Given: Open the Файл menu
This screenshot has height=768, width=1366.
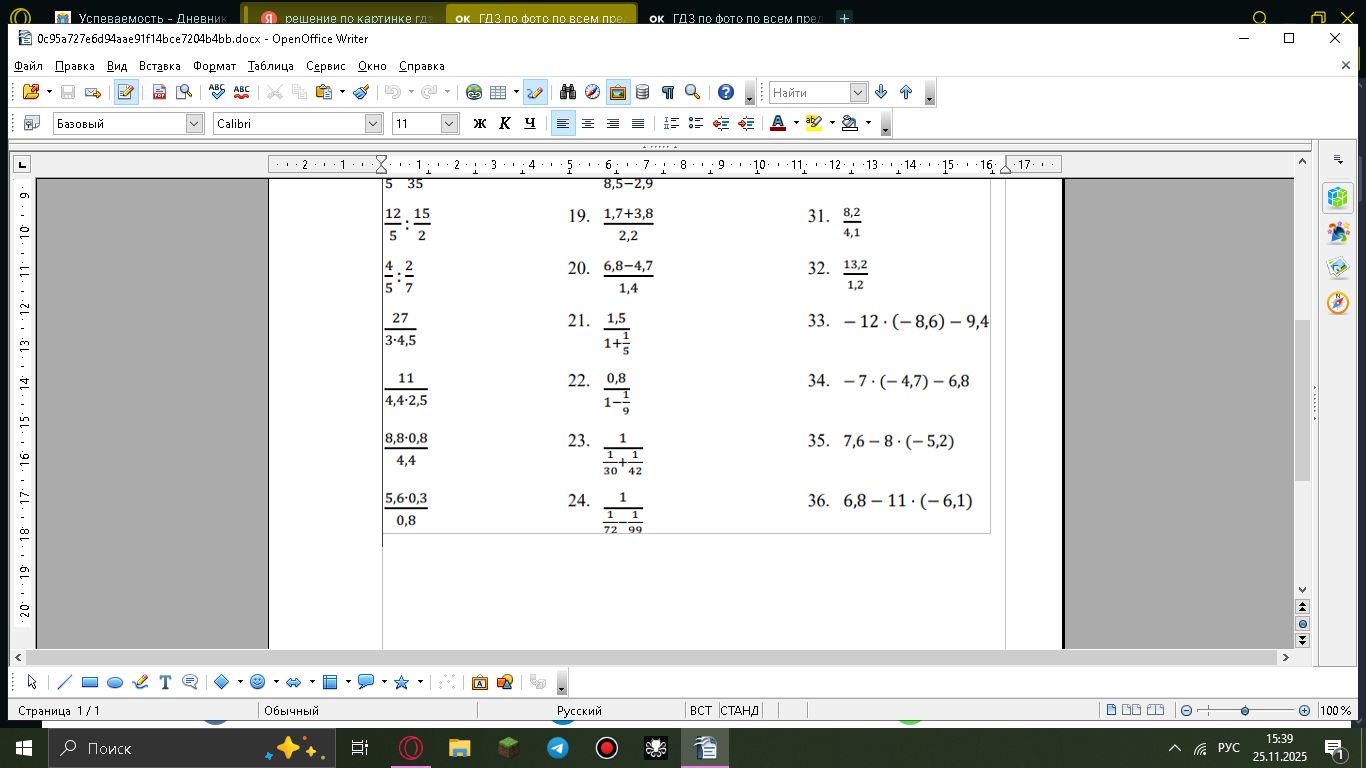Looking at the screenshot, I should [x=28, y=66].
